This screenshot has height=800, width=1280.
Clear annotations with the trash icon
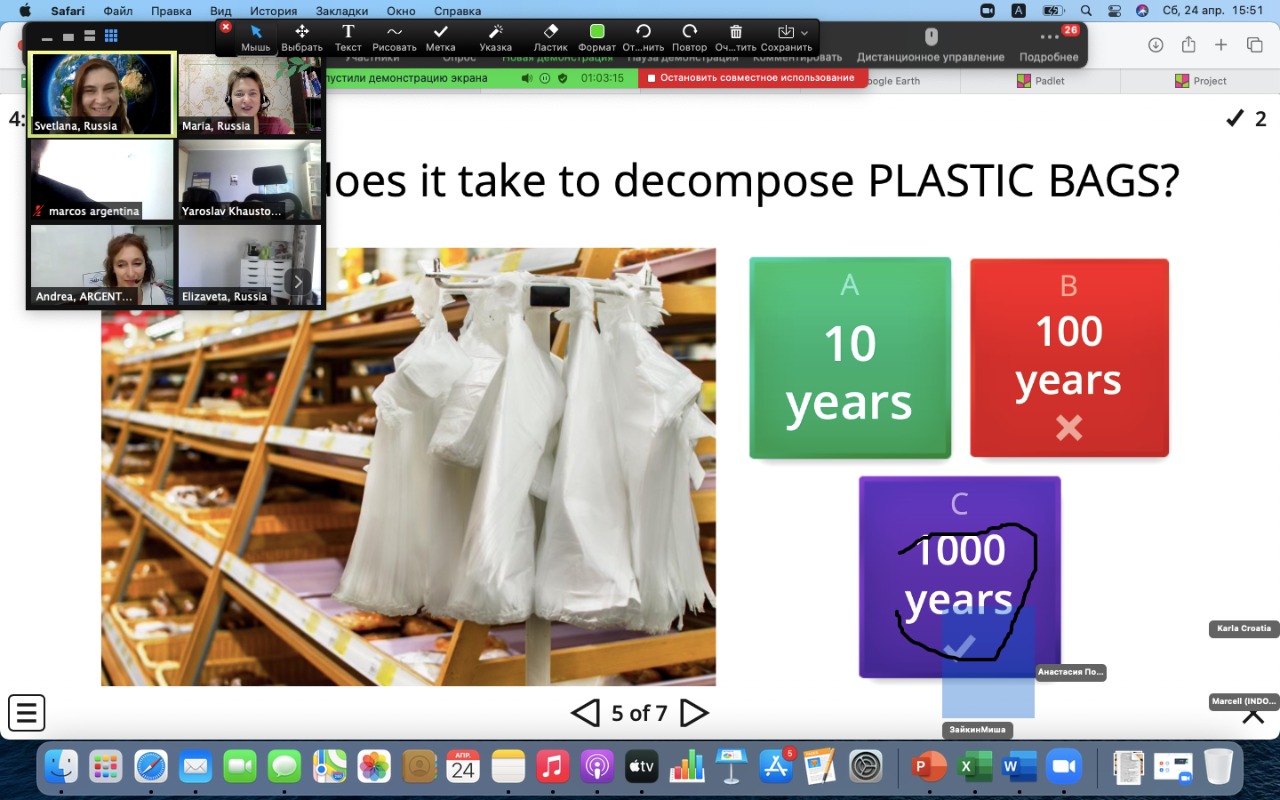coord(736,38)
